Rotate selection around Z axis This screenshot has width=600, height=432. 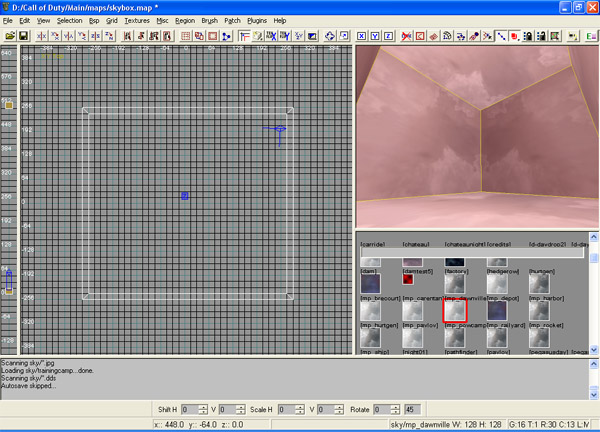109,36
